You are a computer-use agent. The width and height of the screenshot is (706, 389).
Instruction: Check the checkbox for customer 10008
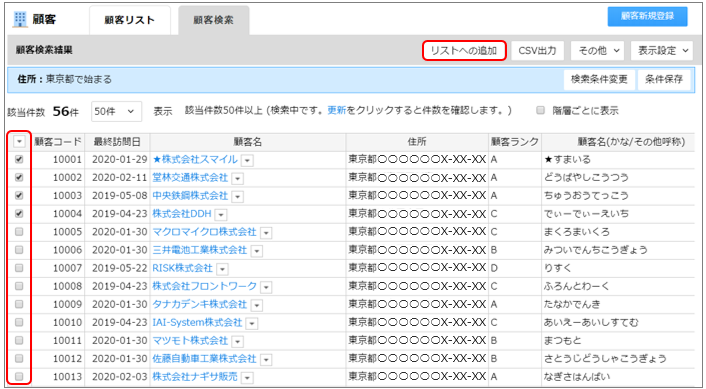[19, 285]
